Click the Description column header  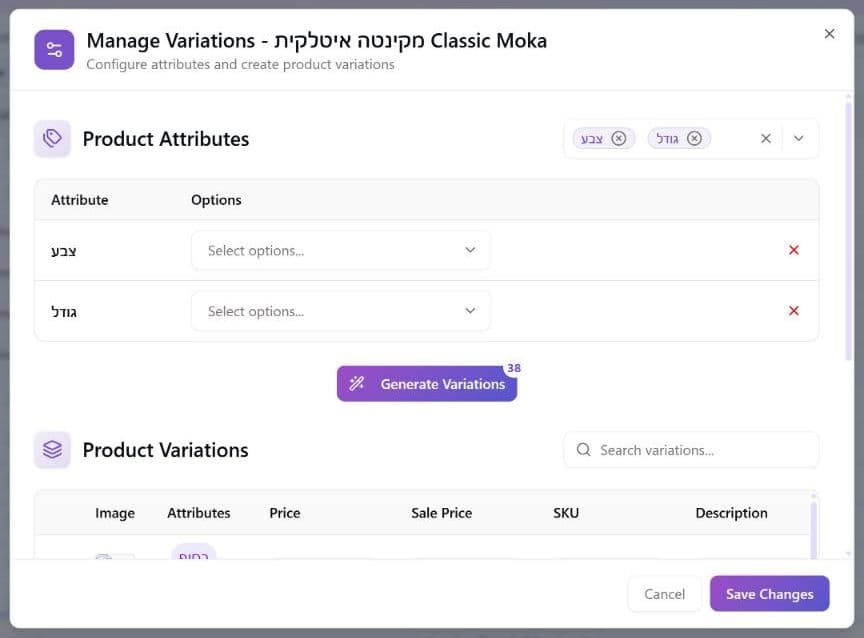point(731,513)
